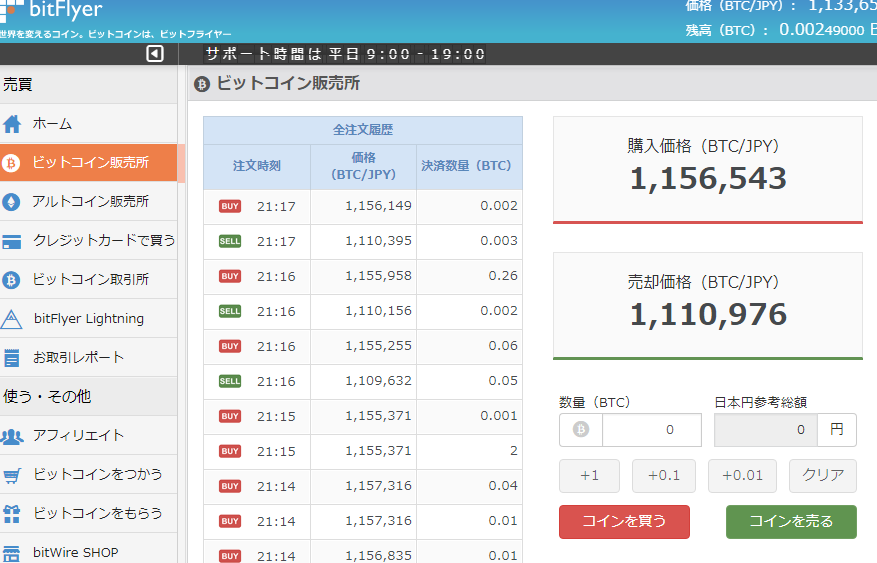Viewport: 877px width, 563px height.
Task: Click the 購入価格 1,156,543 price box
Action: point(708,169)
